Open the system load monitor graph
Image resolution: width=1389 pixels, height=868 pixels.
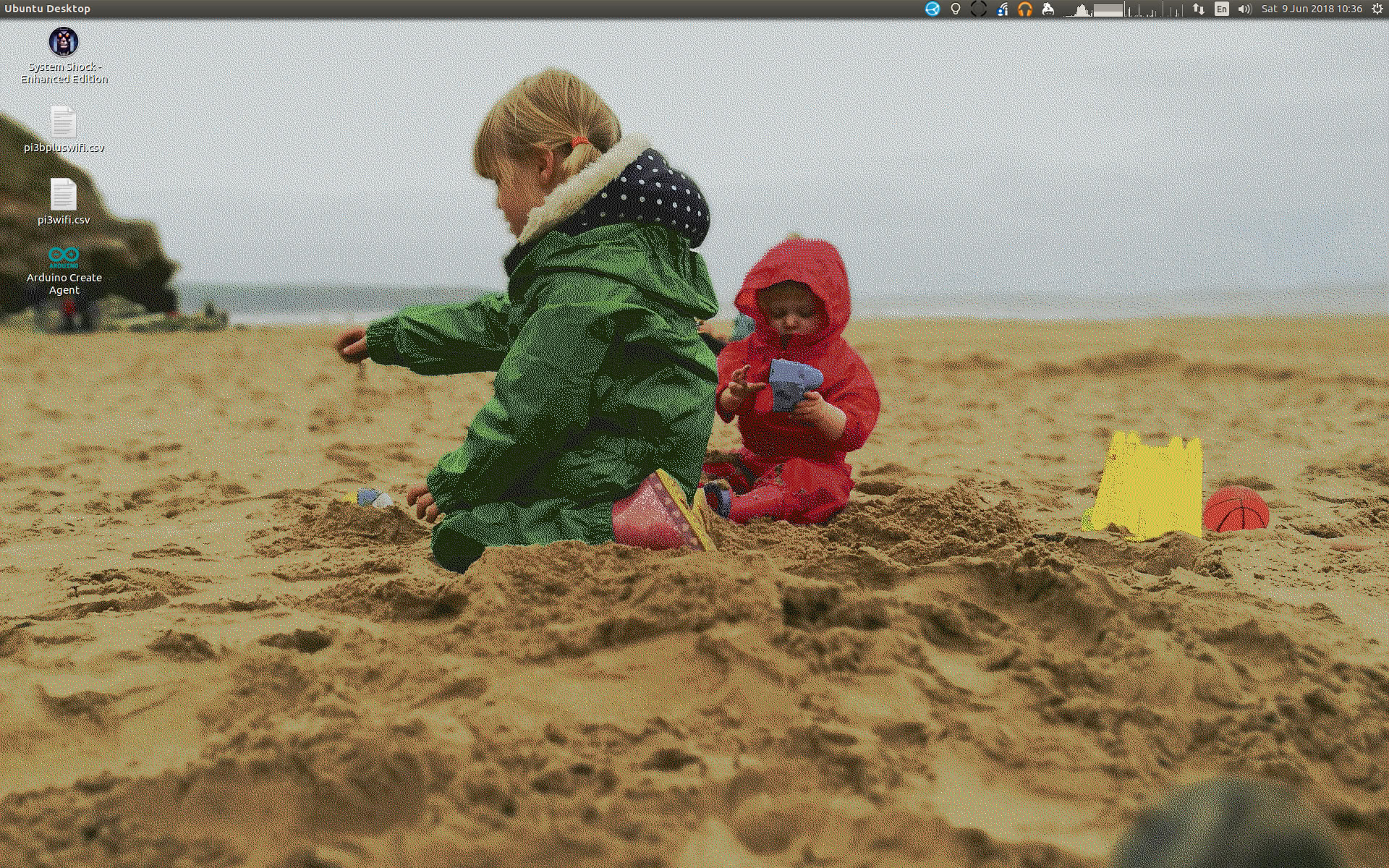pyautogui.click(x=1123, y=9)
